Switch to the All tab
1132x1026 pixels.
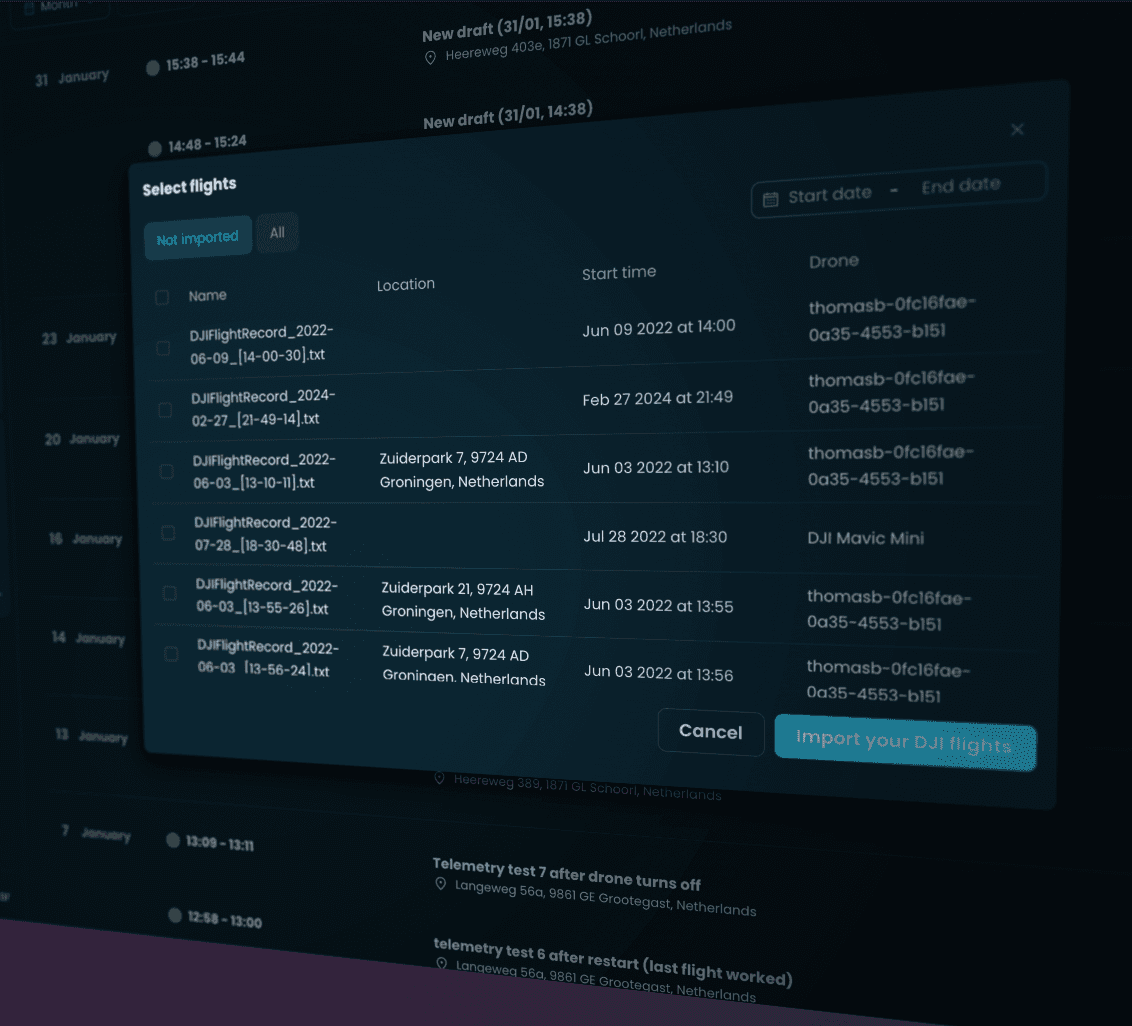277,232
